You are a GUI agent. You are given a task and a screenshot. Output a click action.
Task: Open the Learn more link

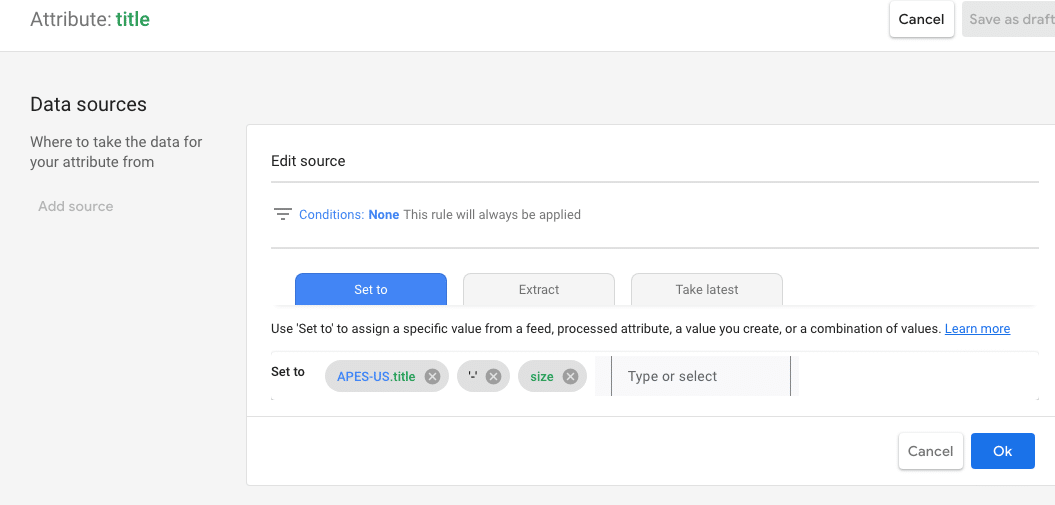pos(977,329)
